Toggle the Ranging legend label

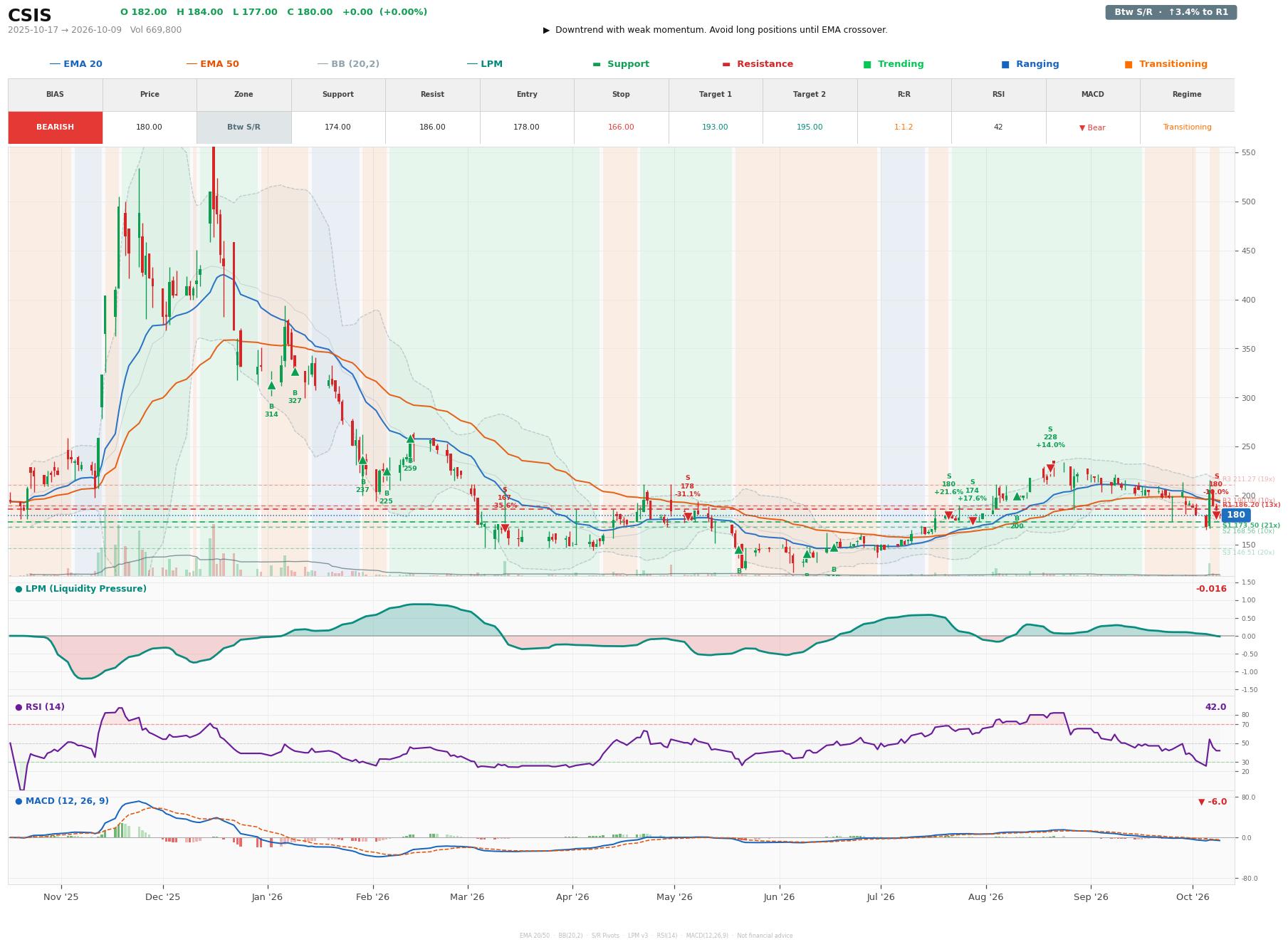pos(1037,64)
